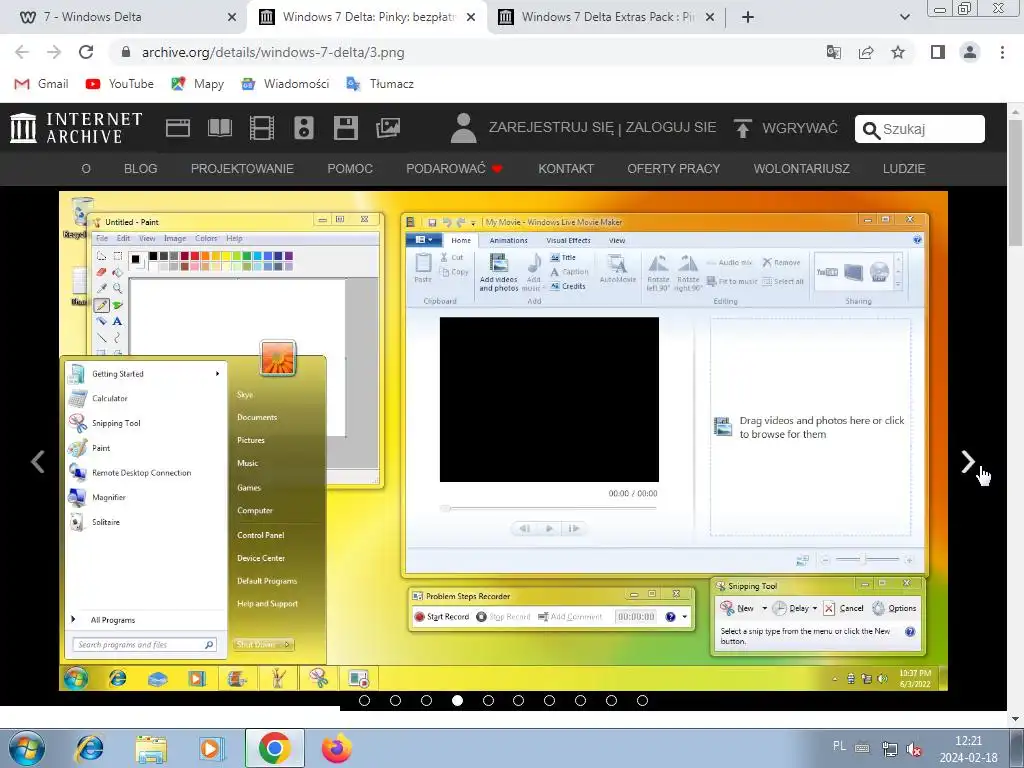Open the WOLONTARIUSZ nav item
This screenshot has height=768, width=1024.
[801, 168]
